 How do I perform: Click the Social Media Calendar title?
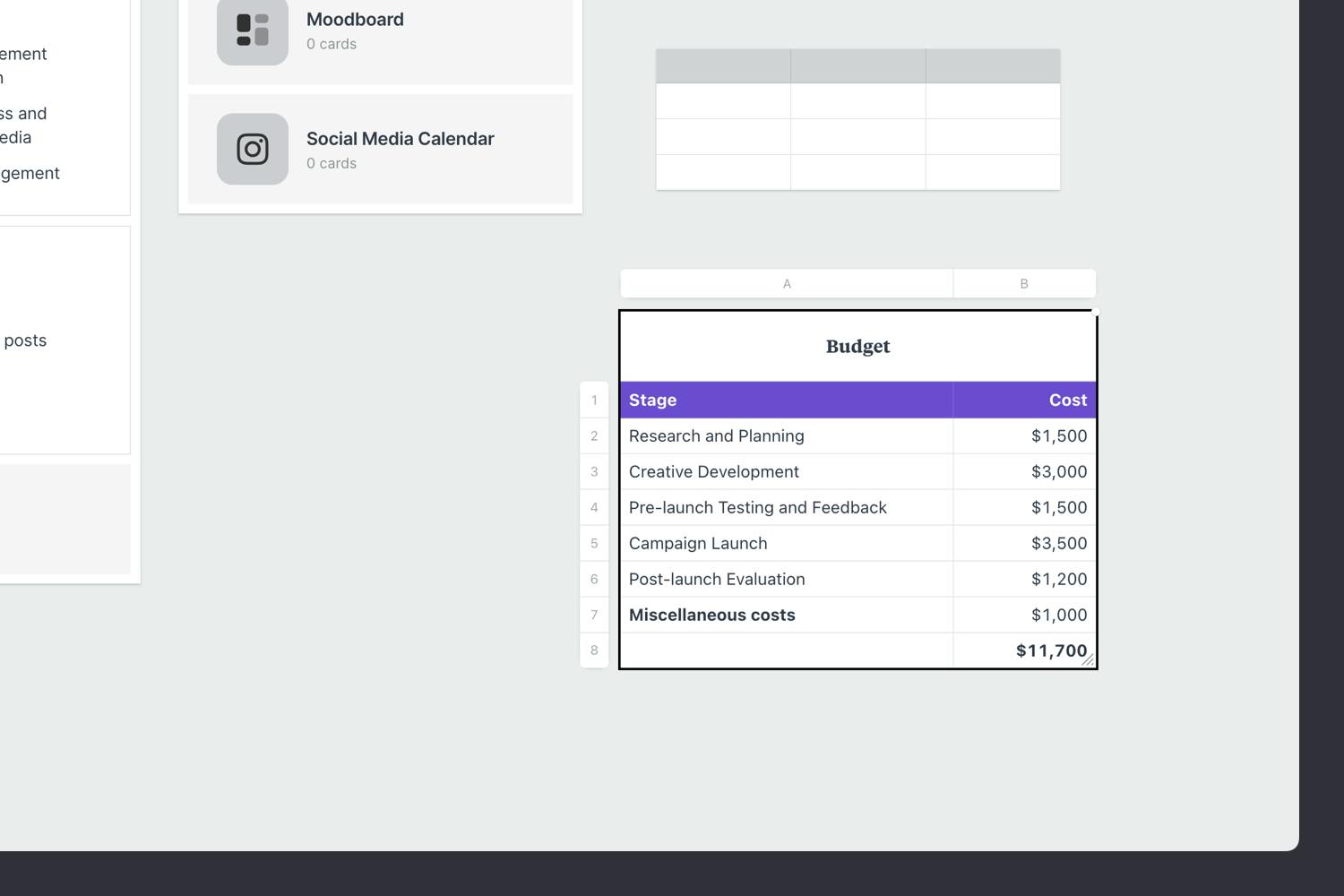coord(400,139)
